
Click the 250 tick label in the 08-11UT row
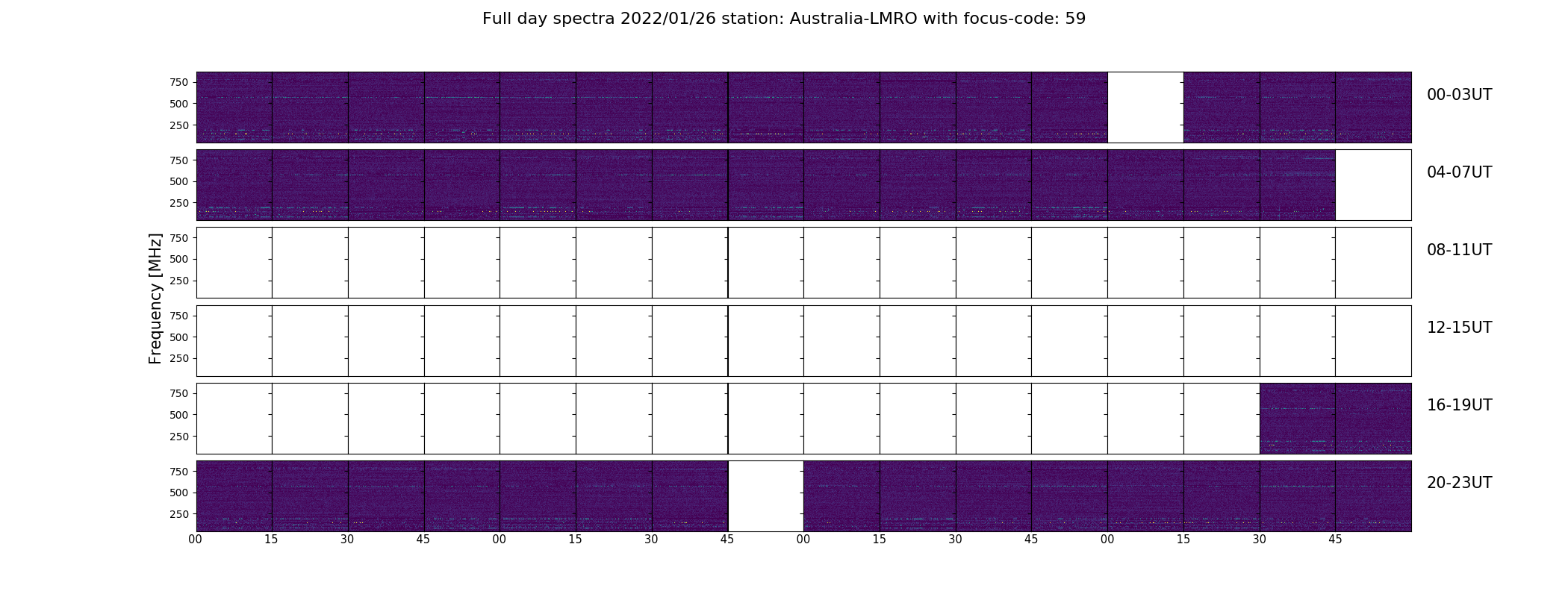click(179, 281)
